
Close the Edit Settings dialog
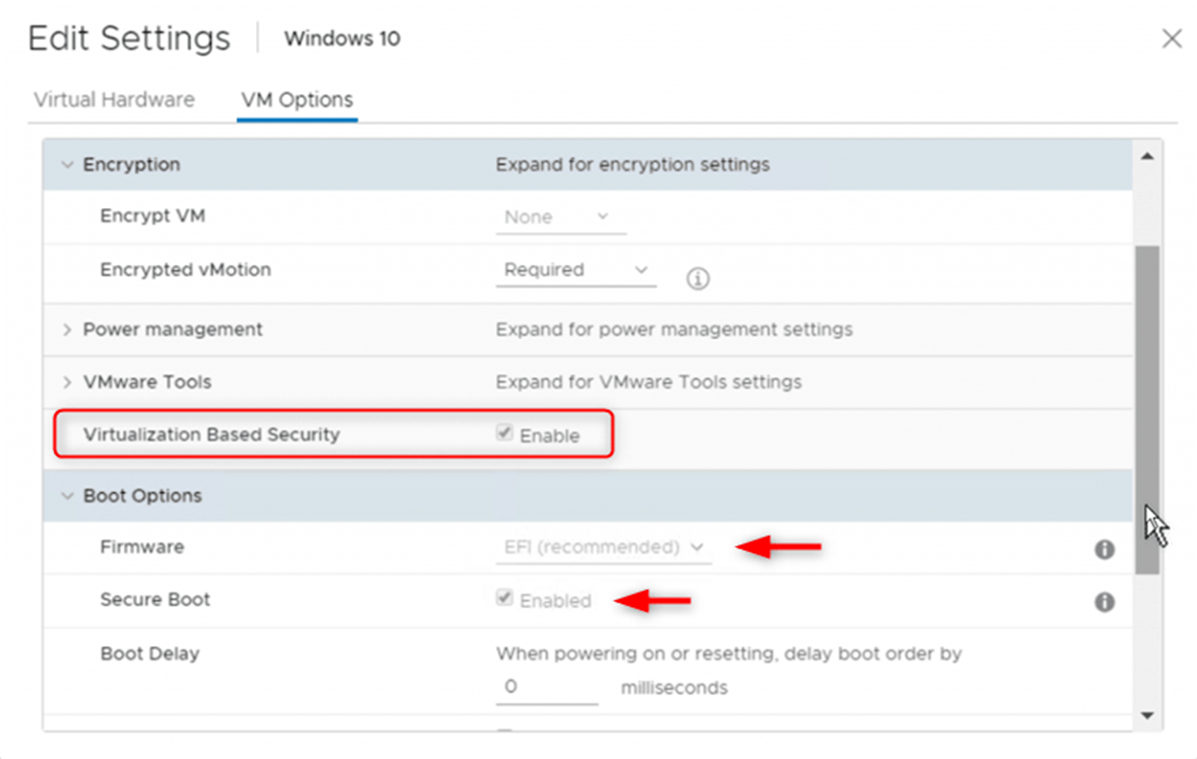[x=1172, y=38]
